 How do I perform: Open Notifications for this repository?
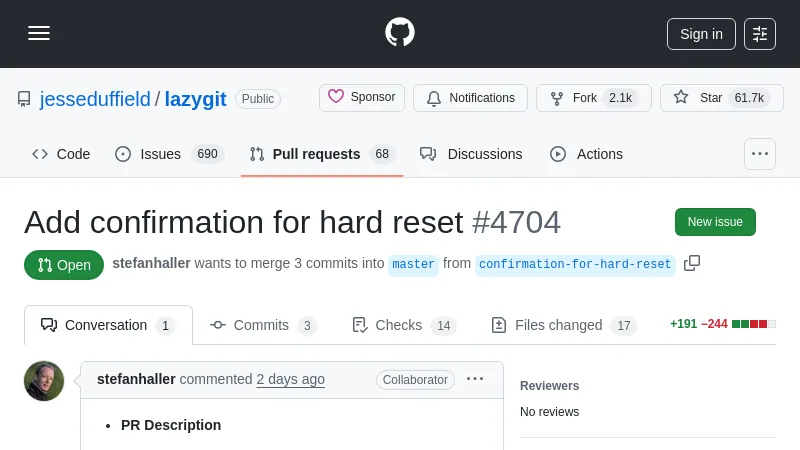pyautogui.click(x=470, y=98)
